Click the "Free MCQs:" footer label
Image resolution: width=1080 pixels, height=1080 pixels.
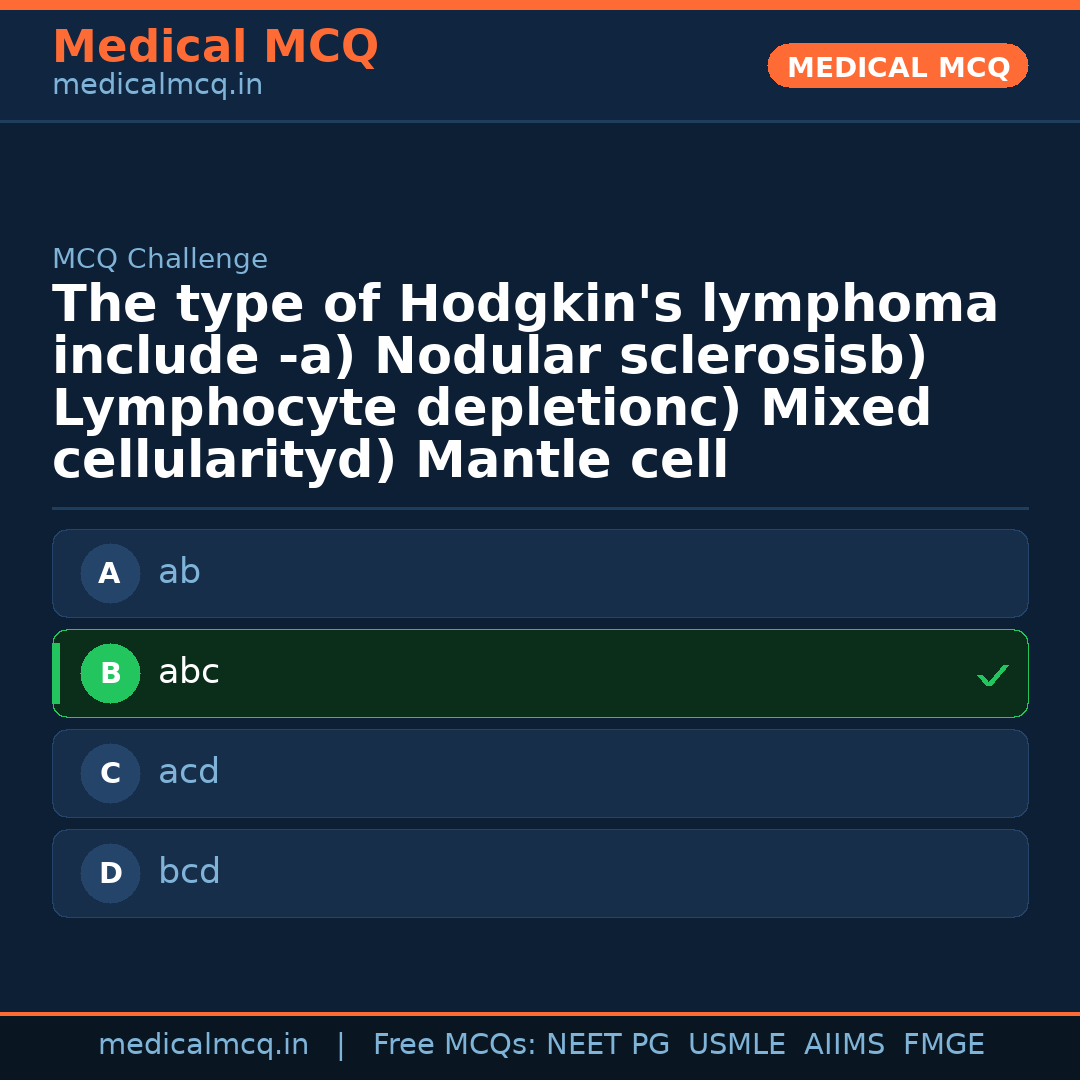pos(455,1045)
